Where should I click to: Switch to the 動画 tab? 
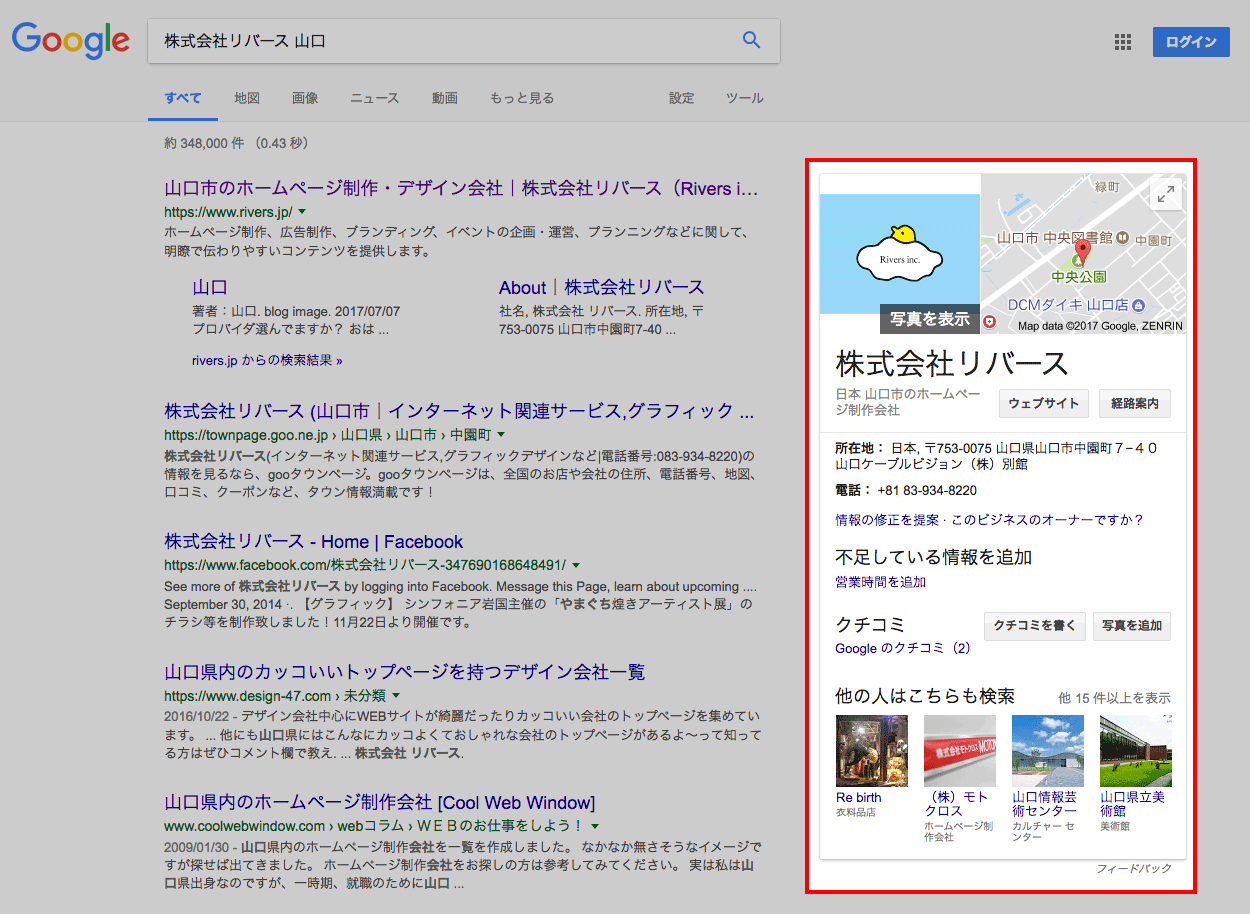click(445, 98)
